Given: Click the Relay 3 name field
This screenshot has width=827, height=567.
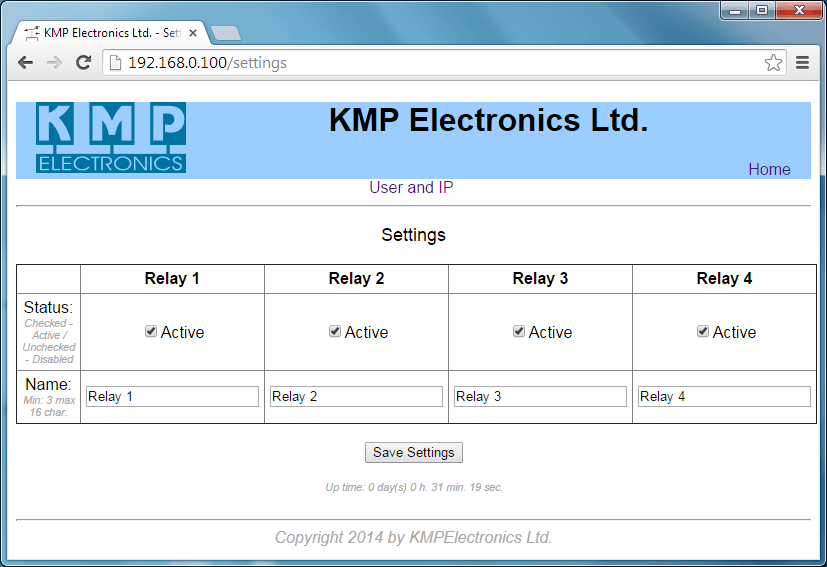Looking at the screenshot, I should point(541,397).
